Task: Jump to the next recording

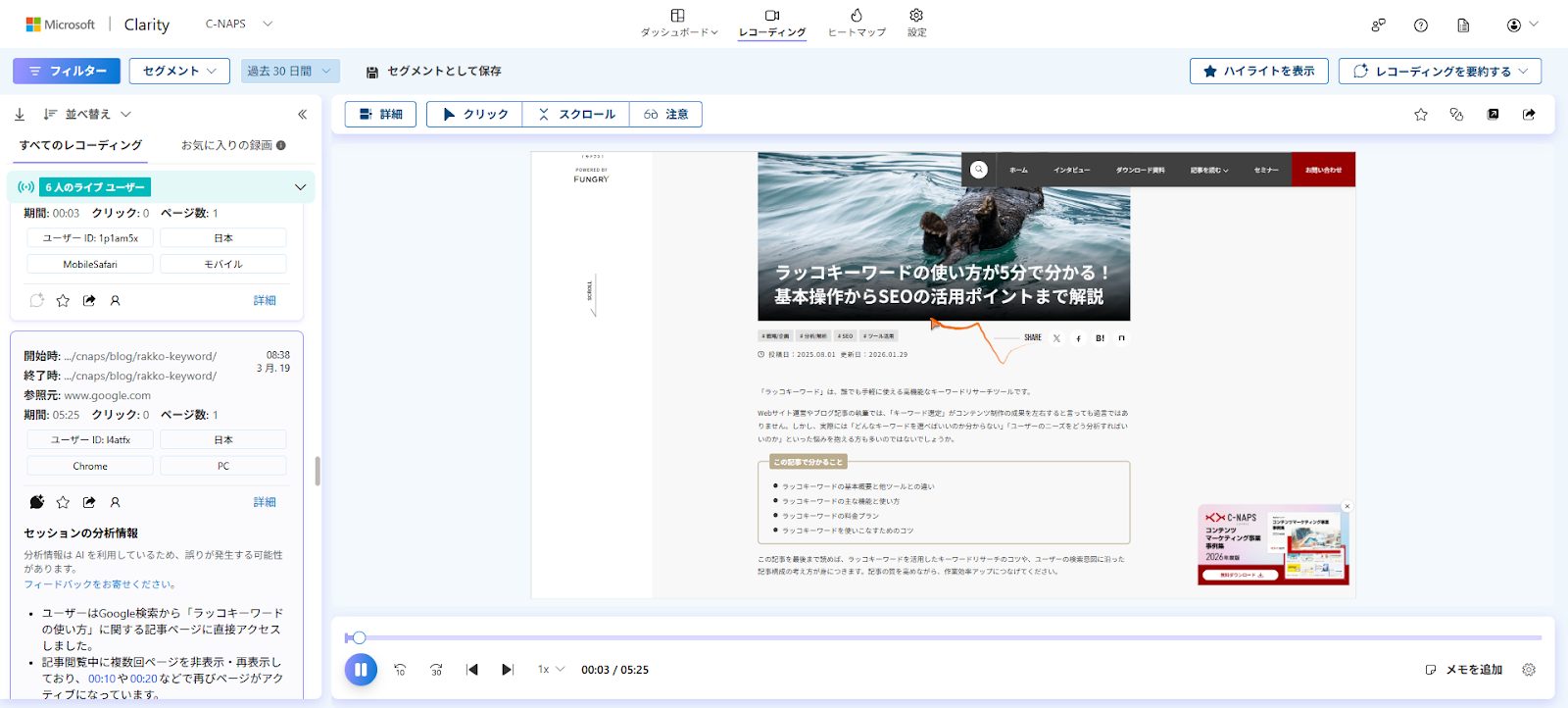Action: 508,670
